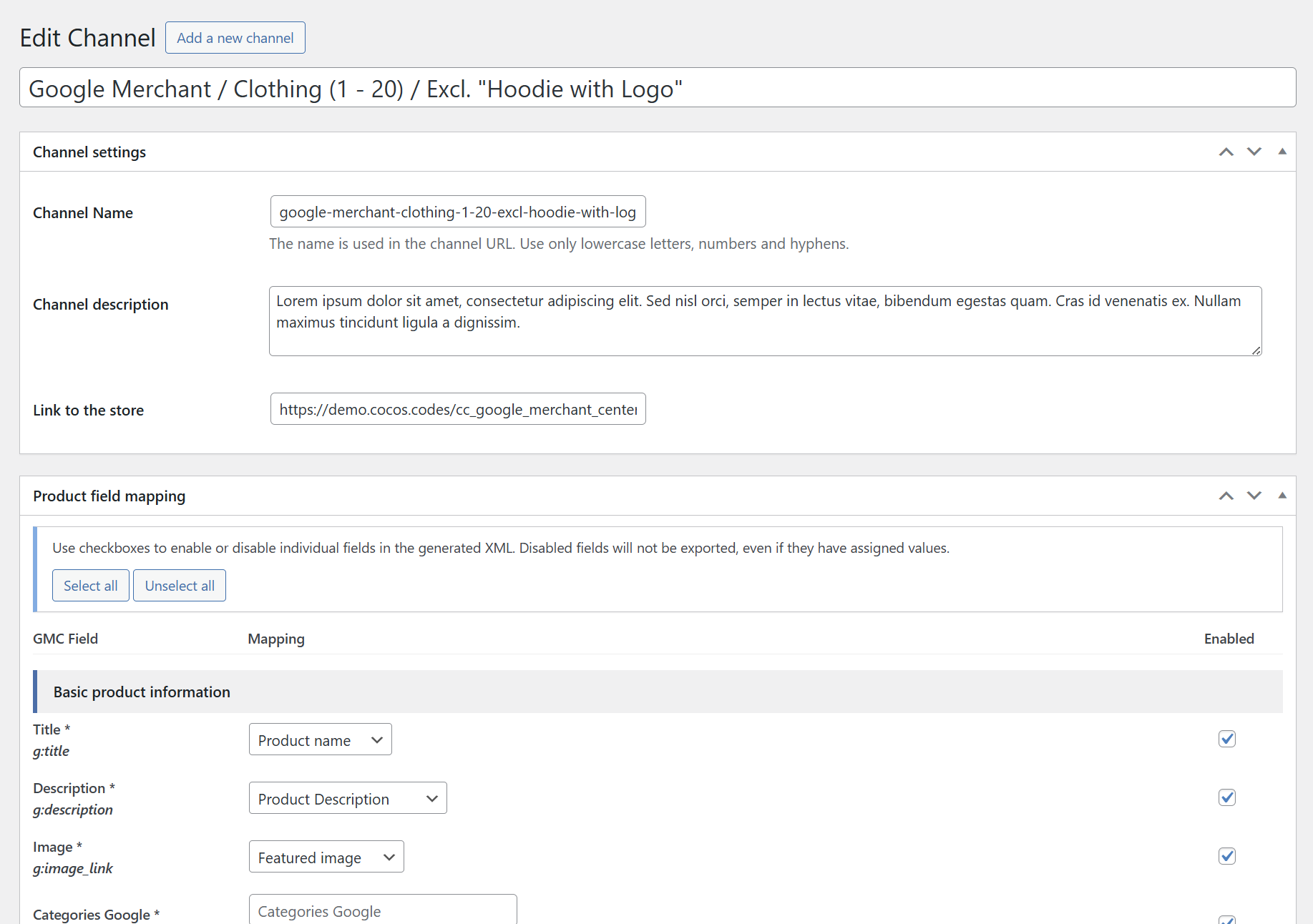The height and width of the screenshot is (924, 1313).
Task: Move Product field mapping panel up
Action: click(x=1226, y=496)
